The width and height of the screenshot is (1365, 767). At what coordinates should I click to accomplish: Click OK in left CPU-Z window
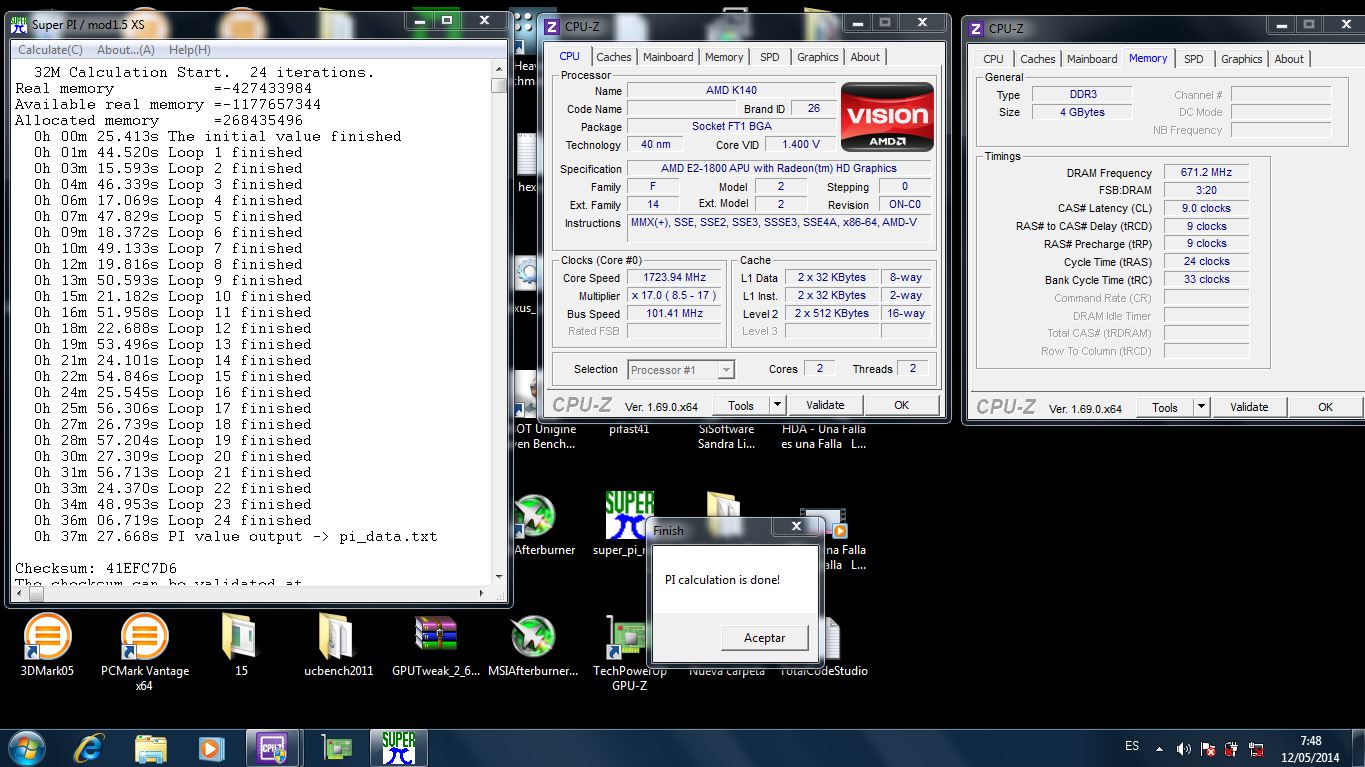click(901, 405)
